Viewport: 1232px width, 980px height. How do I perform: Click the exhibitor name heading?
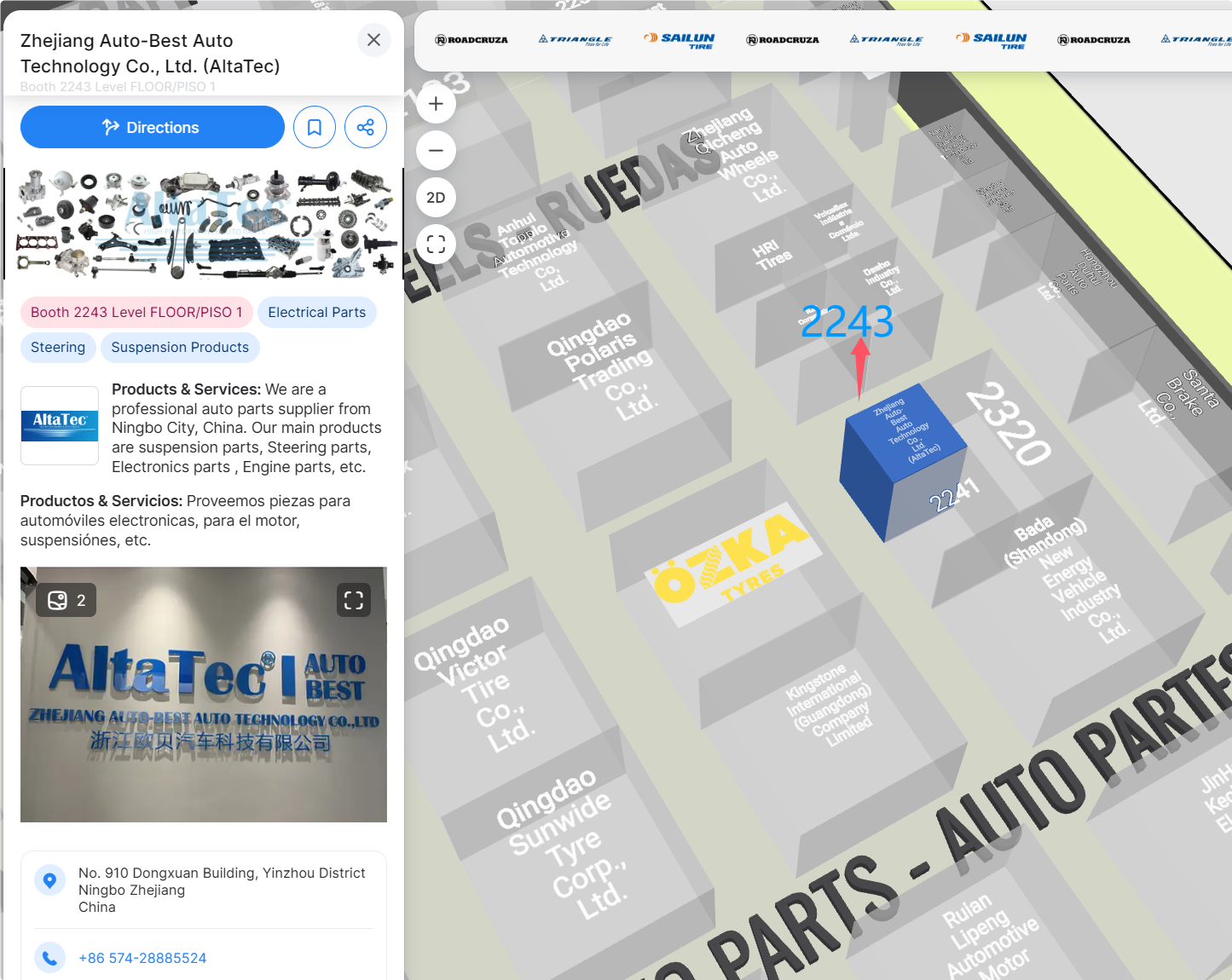pos(150,53)
